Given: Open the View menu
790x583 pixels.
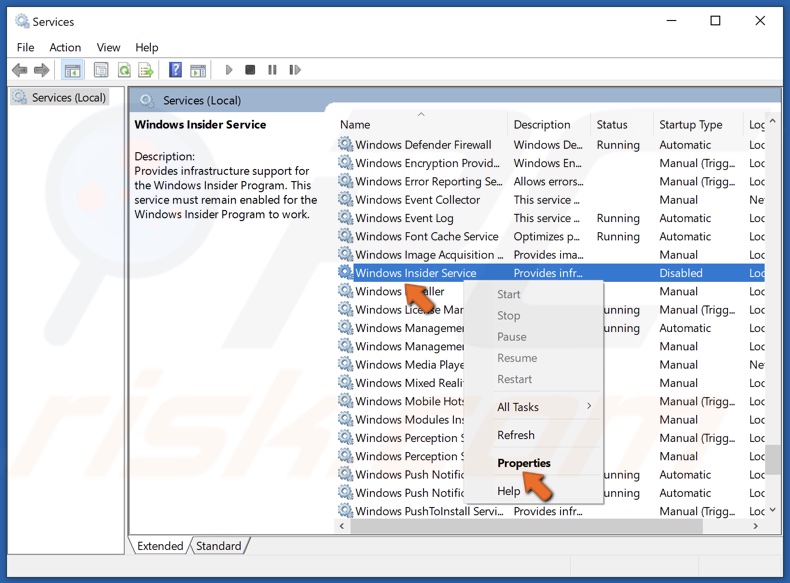Looking at the screenshot, I should [108, 47].
